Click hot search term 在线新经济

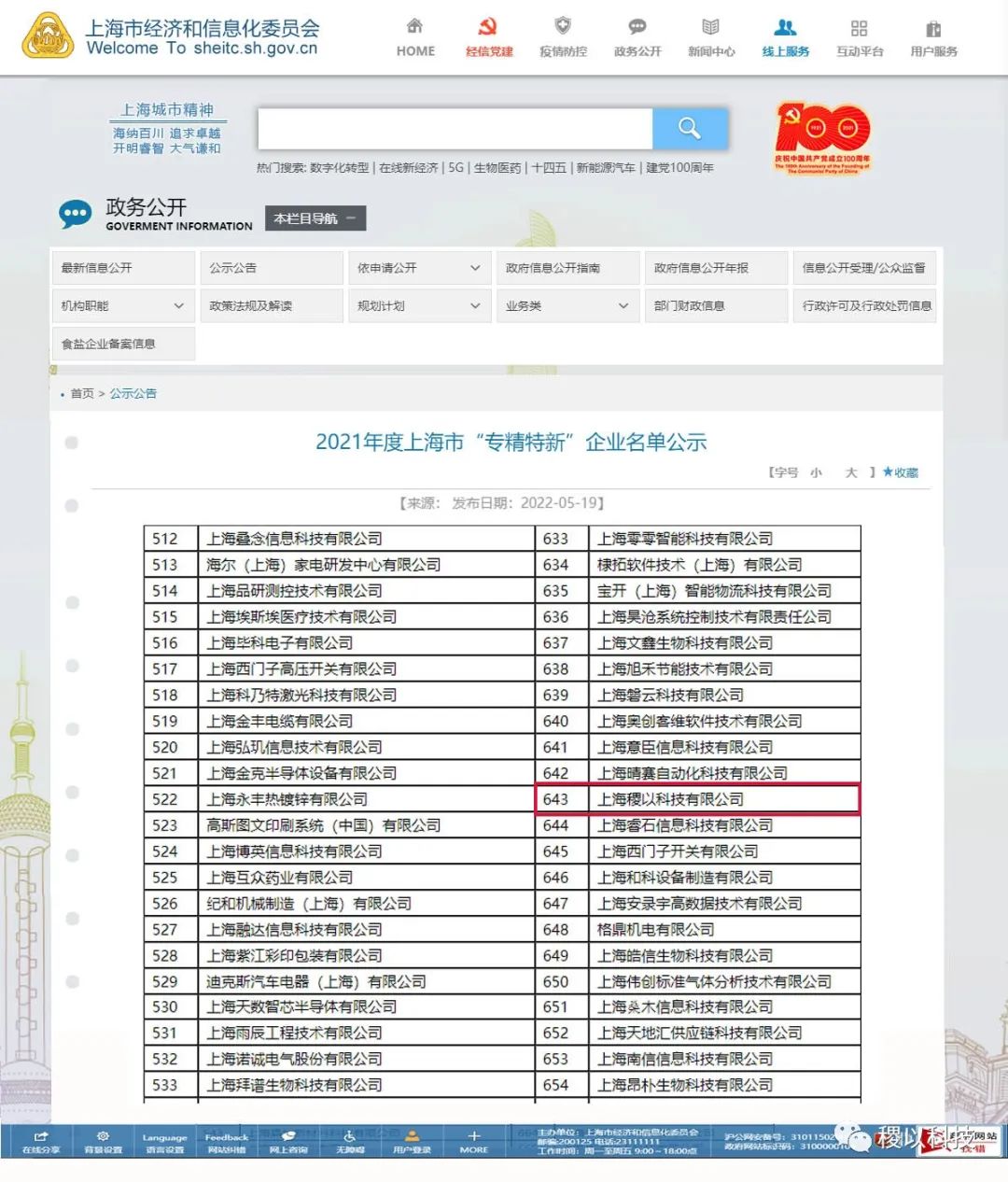409,168
